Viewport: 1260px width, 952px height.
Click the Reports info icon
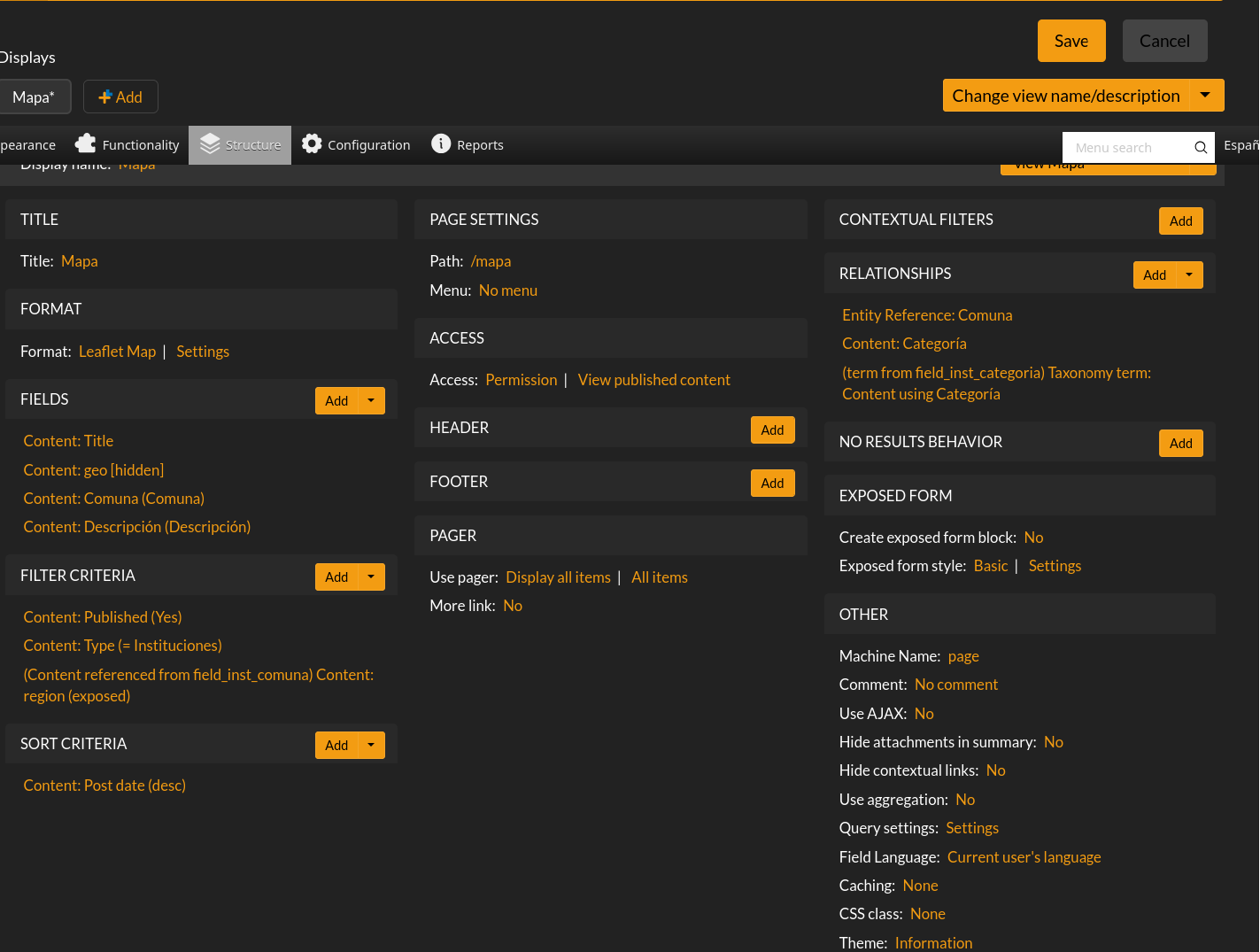[441, 143]
